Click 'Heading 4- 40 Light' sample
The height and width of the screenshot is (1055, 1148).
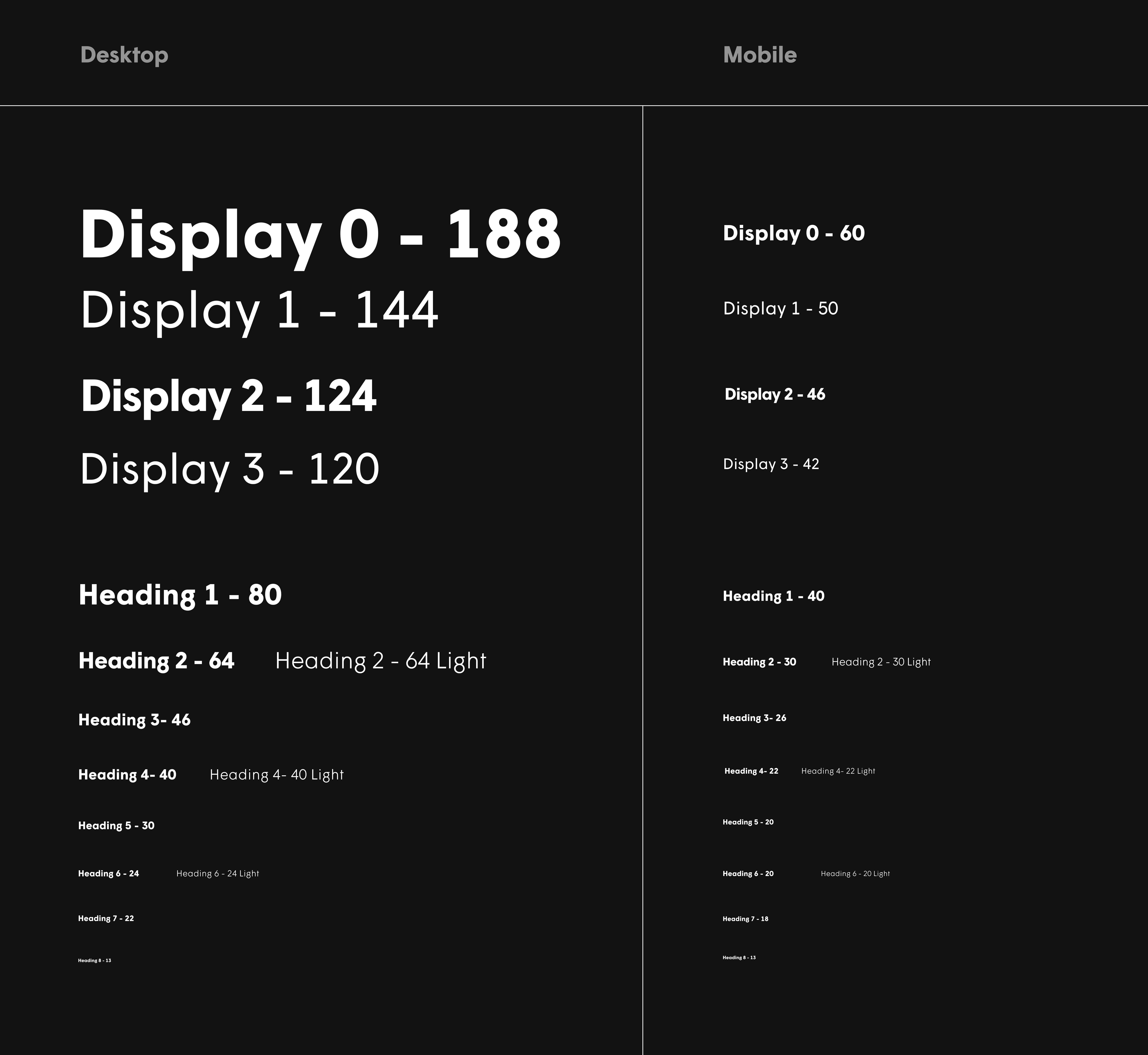click(x=277, y=775)
